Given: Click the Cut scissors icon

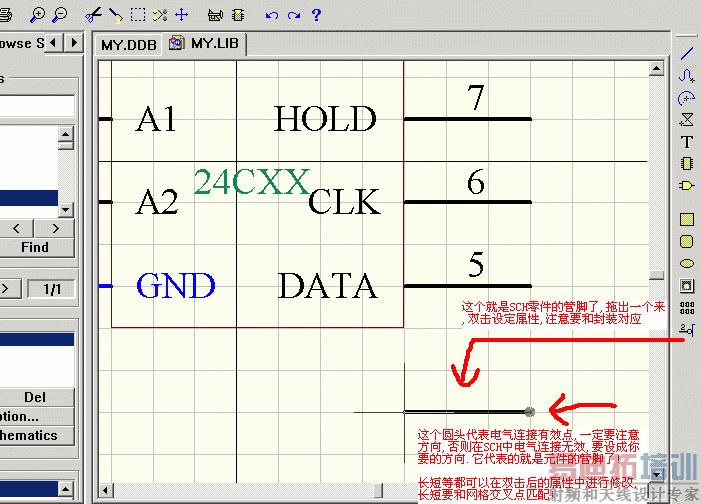Looking at the screenshot, I should [x=94, y=15].
